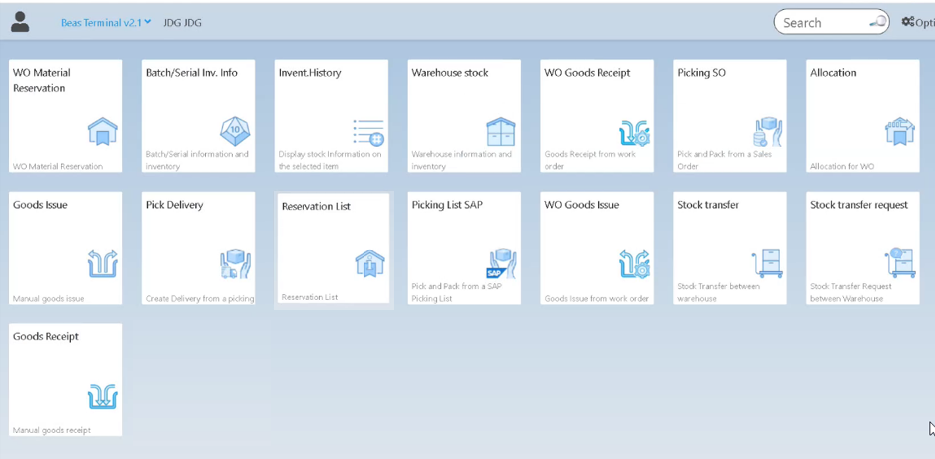935x459 pixels.
Task: Select the Stock transfer request tile
Action: coord(863,248)
